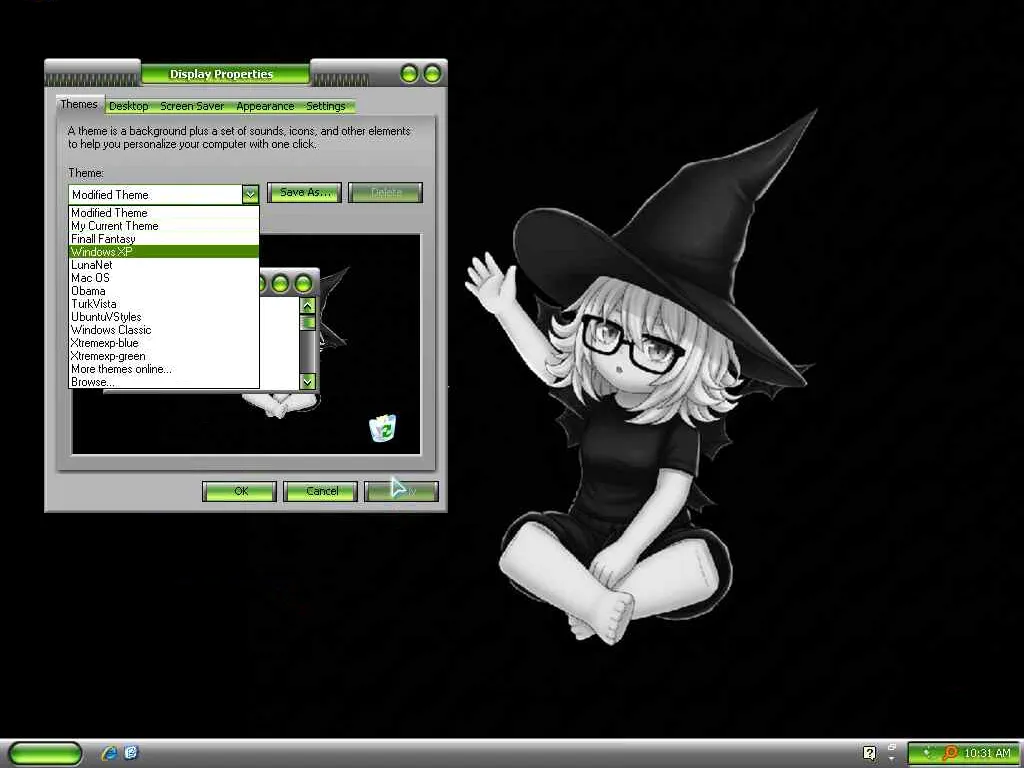Click the disabled Apply button

[x=402, y=491]
